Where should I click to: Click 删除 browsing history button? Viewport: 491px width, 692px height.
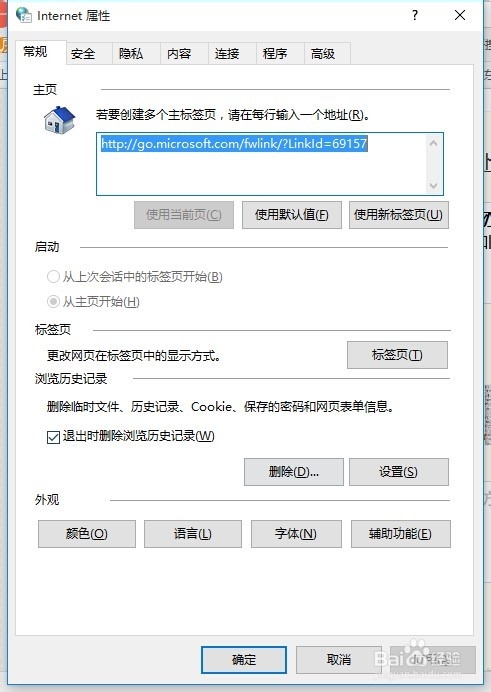pos(294,472)
